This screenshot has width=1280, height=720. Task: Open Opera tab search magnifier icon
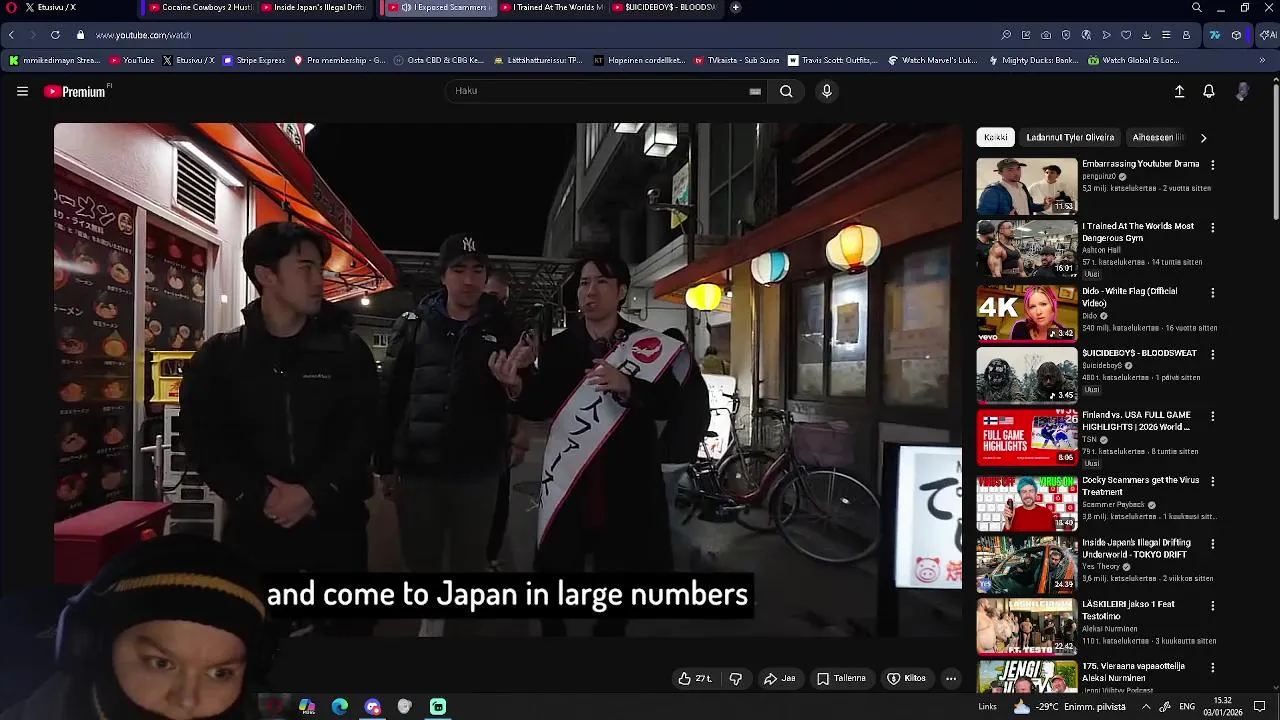pos(1197,7)
